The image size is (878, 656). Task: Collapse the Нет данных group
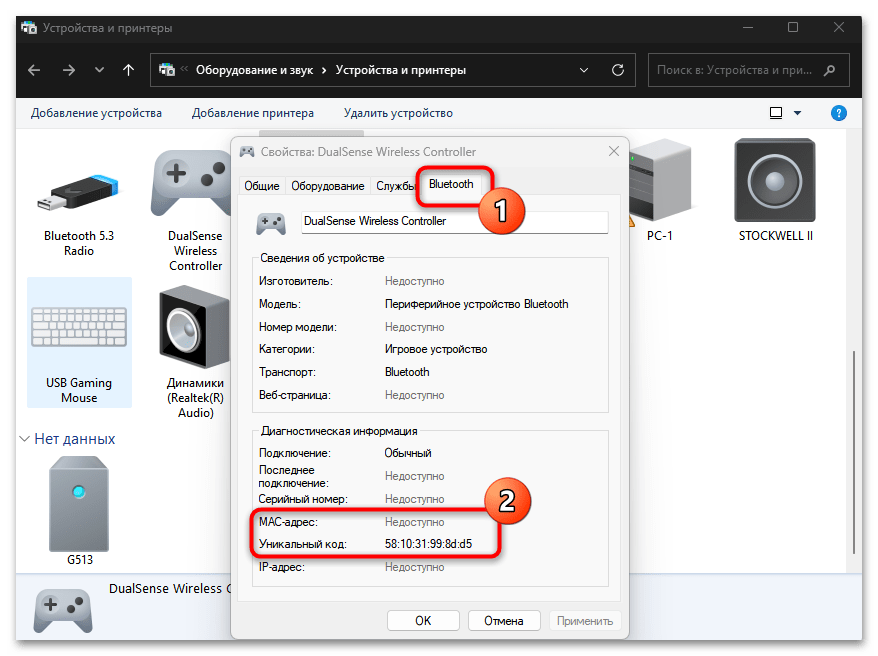pyautogui.click(x=24, y=439)
